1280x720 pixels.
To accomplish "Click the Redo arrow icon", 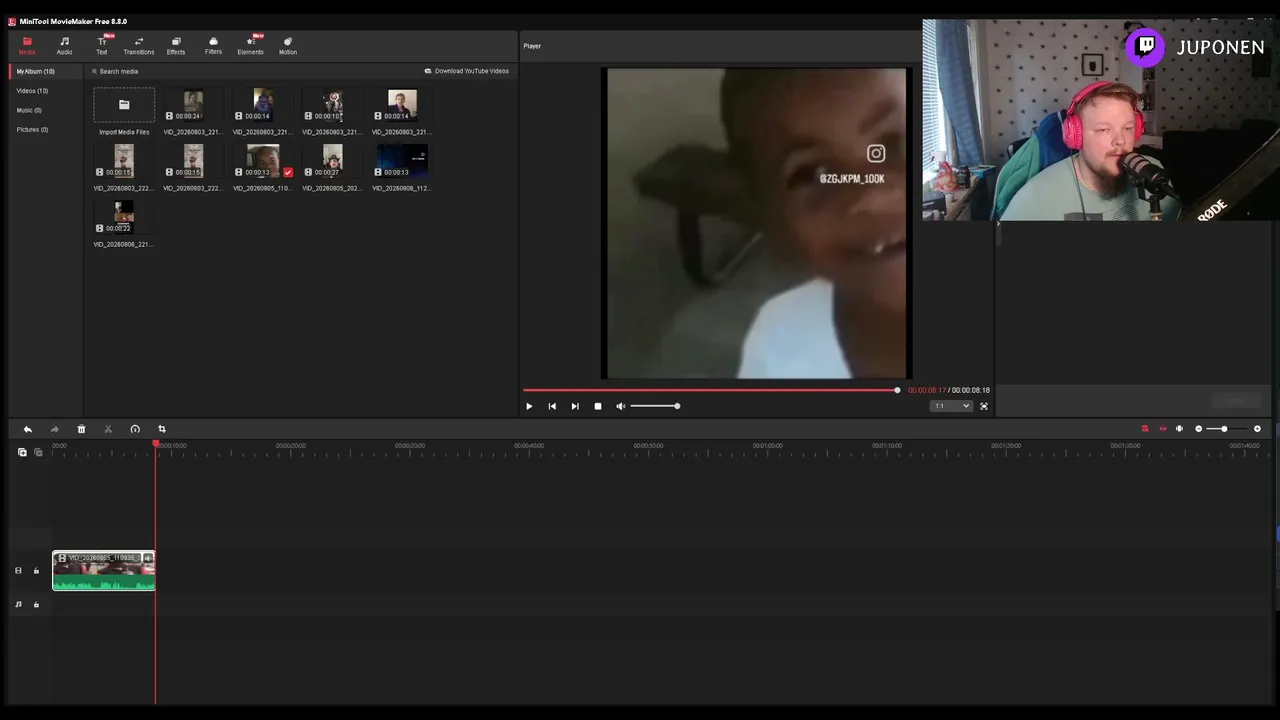I will [55, 429].
